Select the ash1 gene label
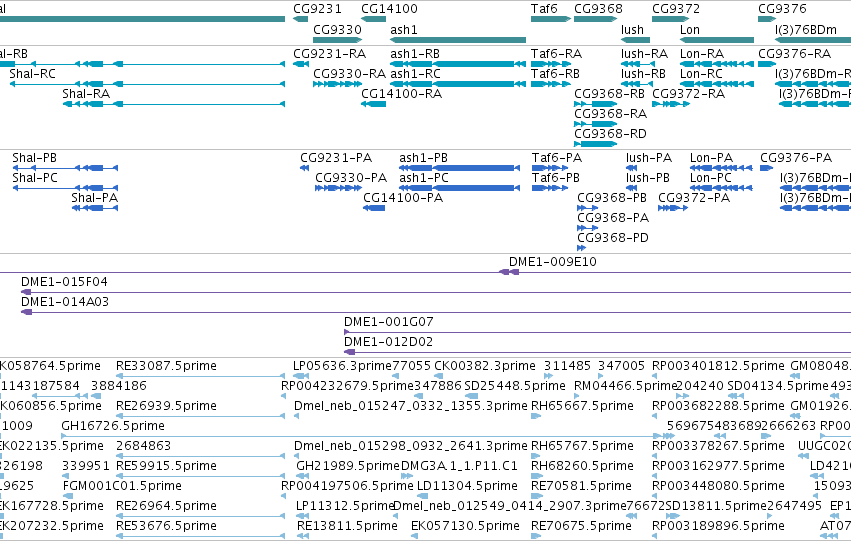 (x=404, y=29)
